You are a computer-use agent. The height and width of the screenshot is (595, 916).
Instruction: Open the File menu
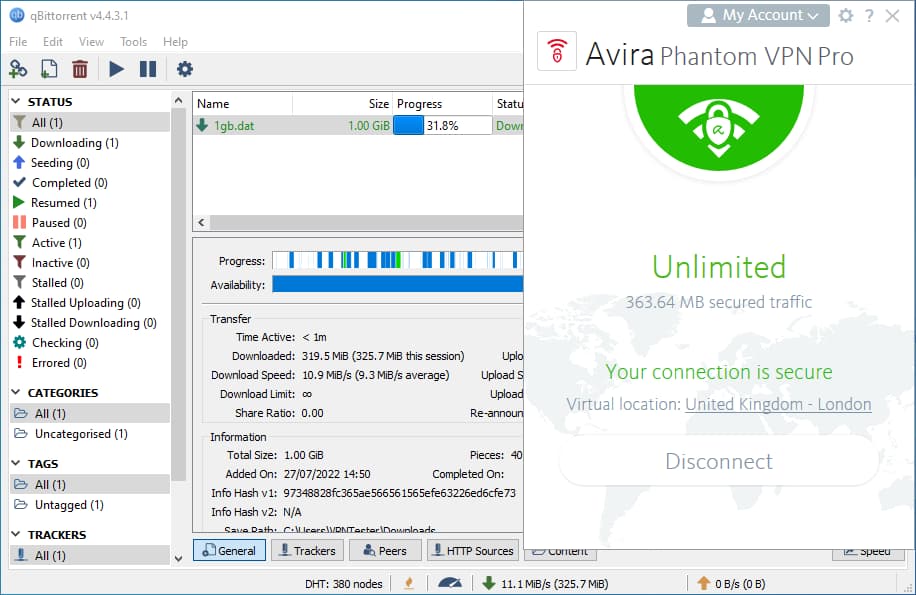pos(18,41)
